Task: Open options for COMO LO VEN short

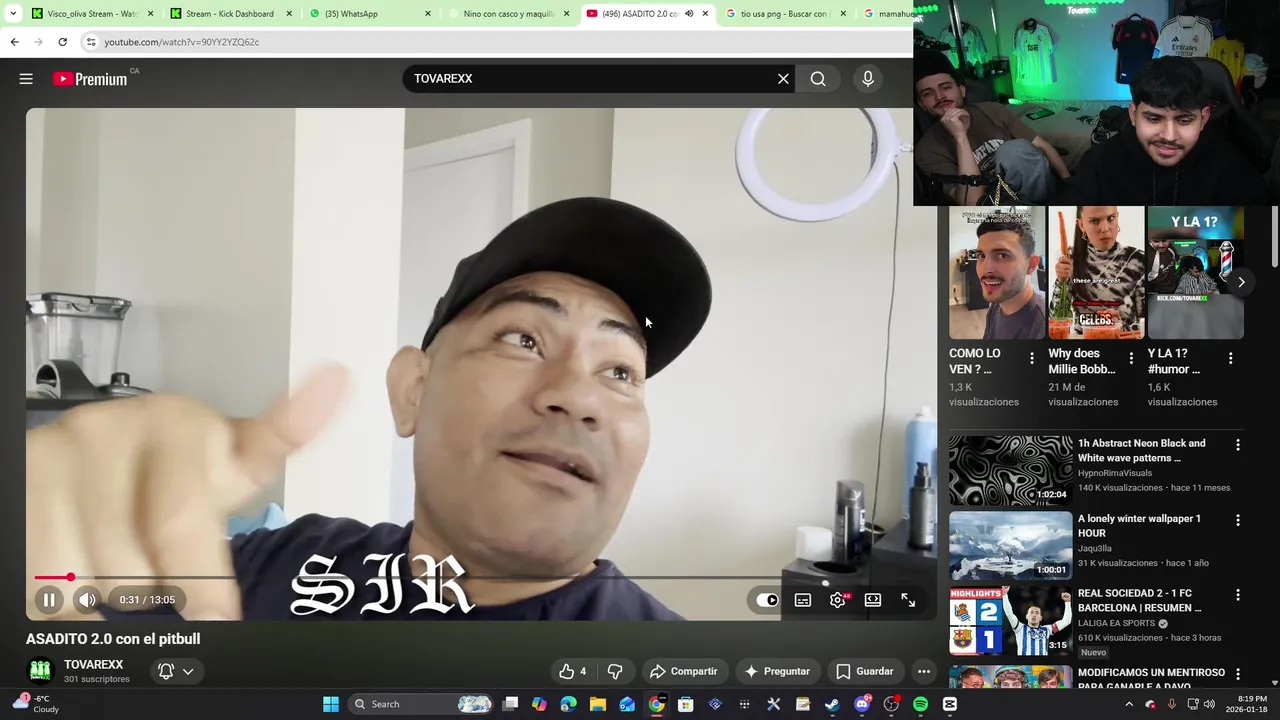Action: [x=1032, y=357]
